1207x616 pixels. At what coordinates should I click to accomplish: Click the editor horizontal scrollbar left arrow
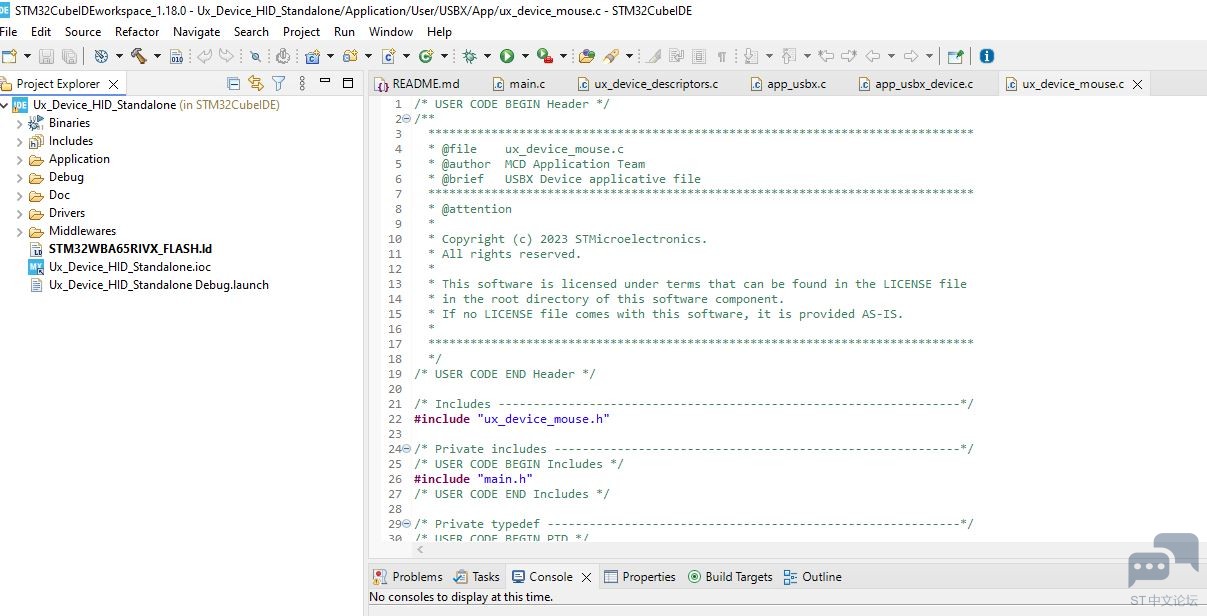[420, 549]
